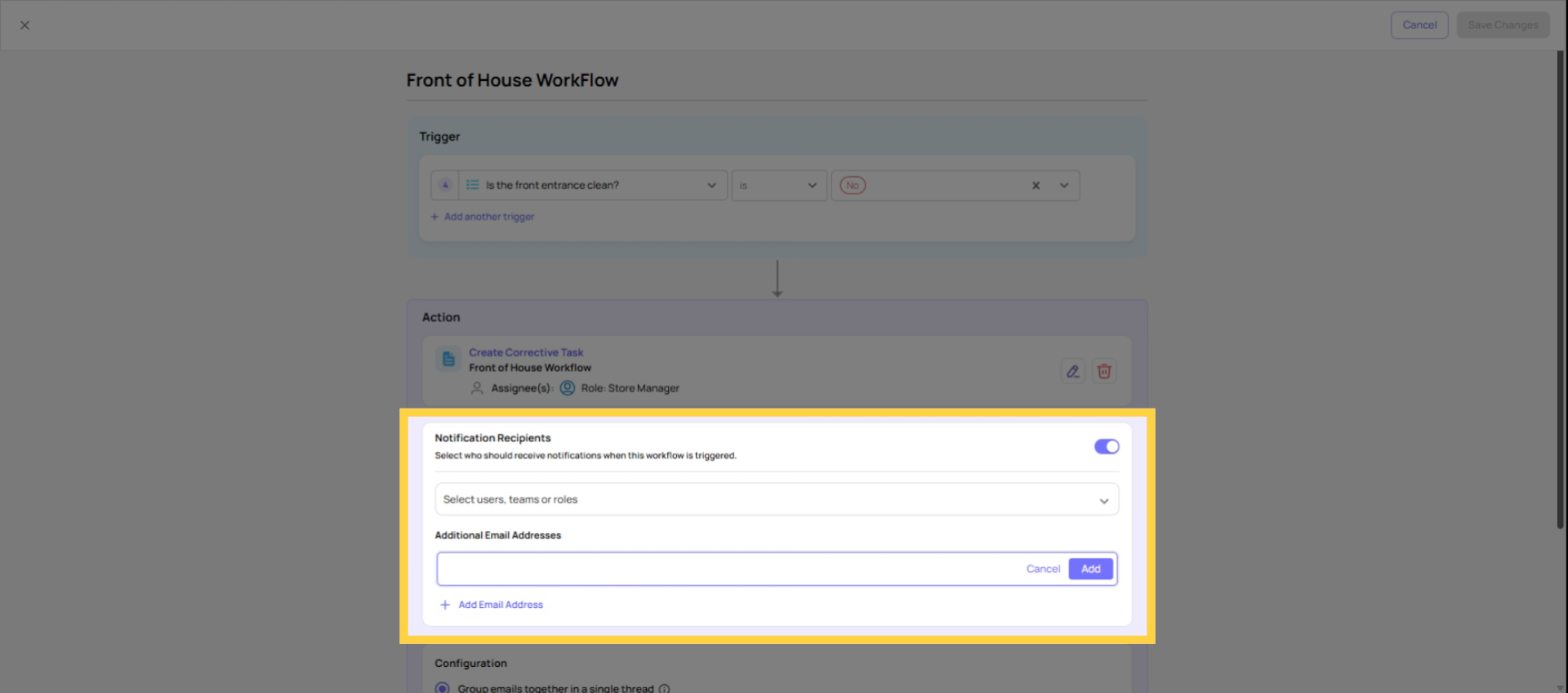Click the 'Role: Store Manager' assignee text
Image resolution: width=1568 pixels, height=693 pixels.
pyautogui.click(x=630, y=388)
